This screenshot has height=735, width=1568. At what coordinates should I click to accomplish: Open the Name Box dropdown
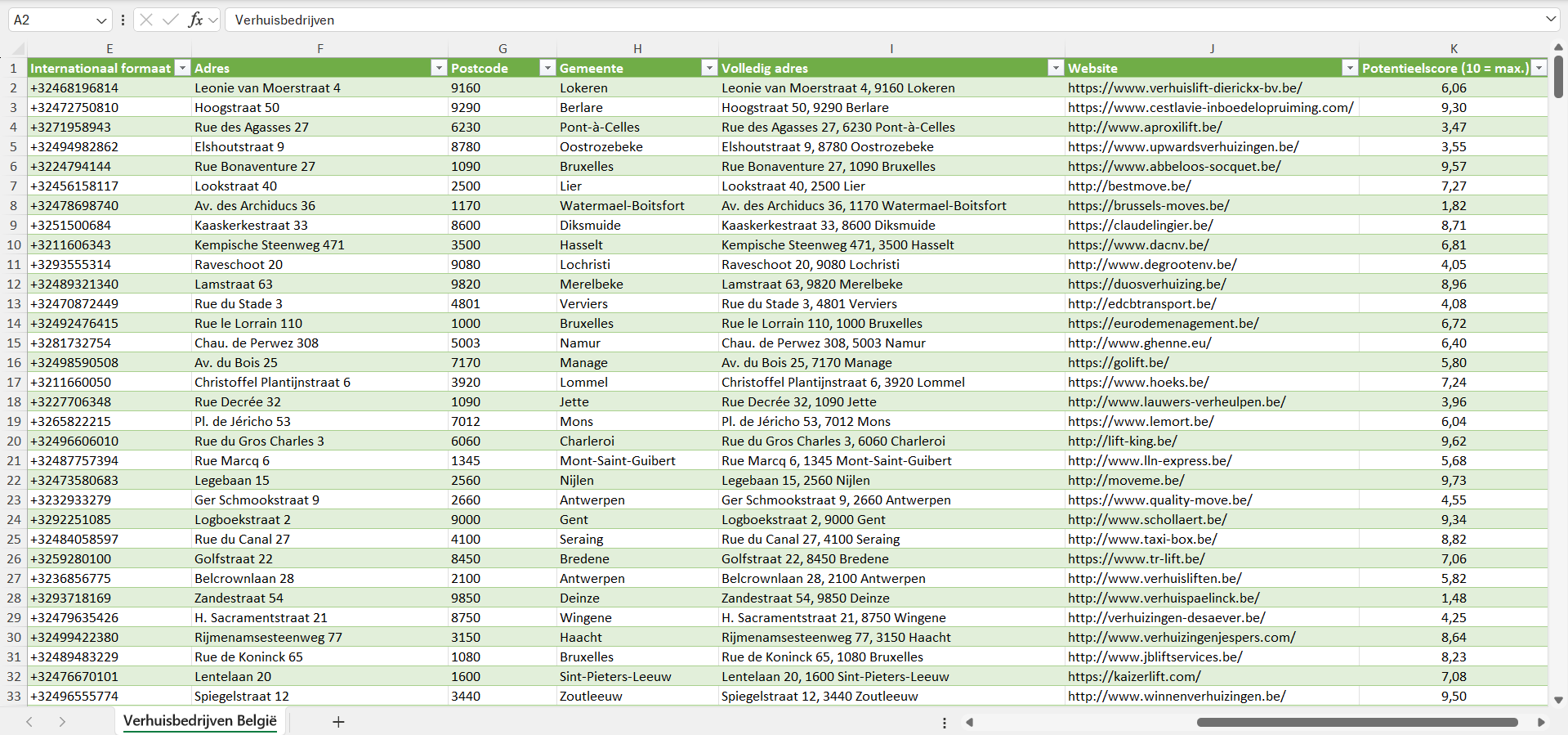pos(101,20)
